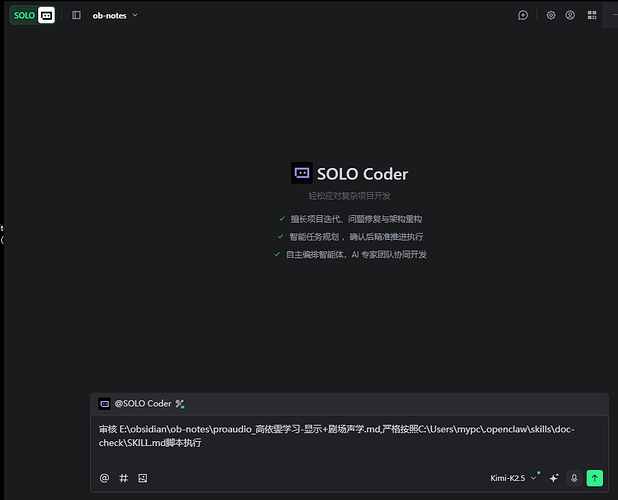Viewport: 618px width, 500px height.
Task: Toggle the sidebar panel icon
Action: 76,15
